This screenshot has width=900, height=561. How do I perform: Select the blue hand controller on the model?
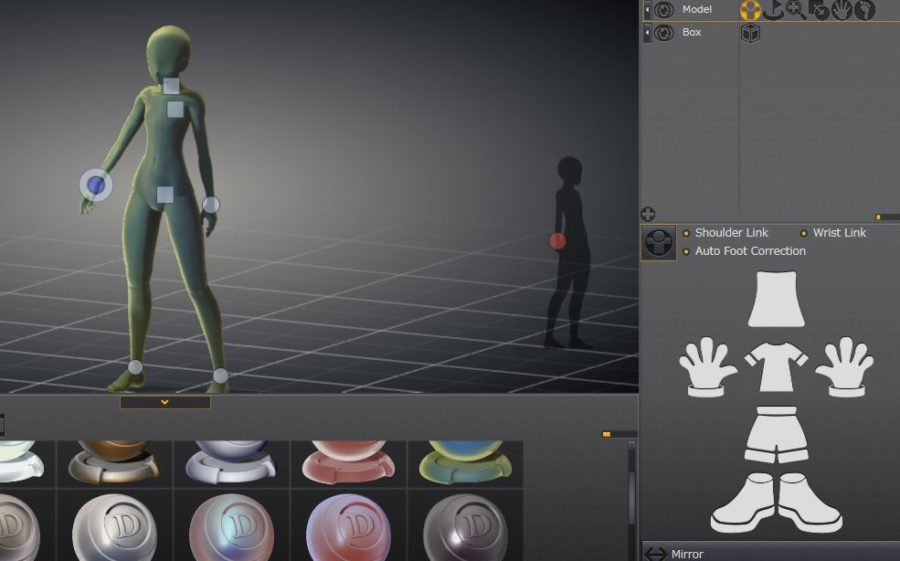pos(96,185)
